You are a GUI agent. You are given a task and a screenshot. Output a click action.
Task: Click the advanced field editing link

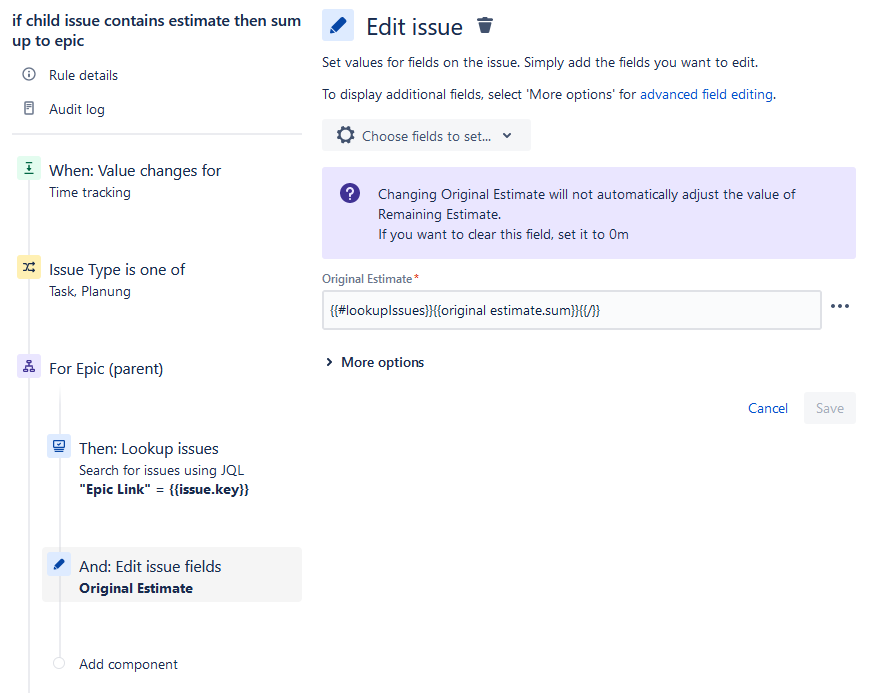[x=706, y=94]
